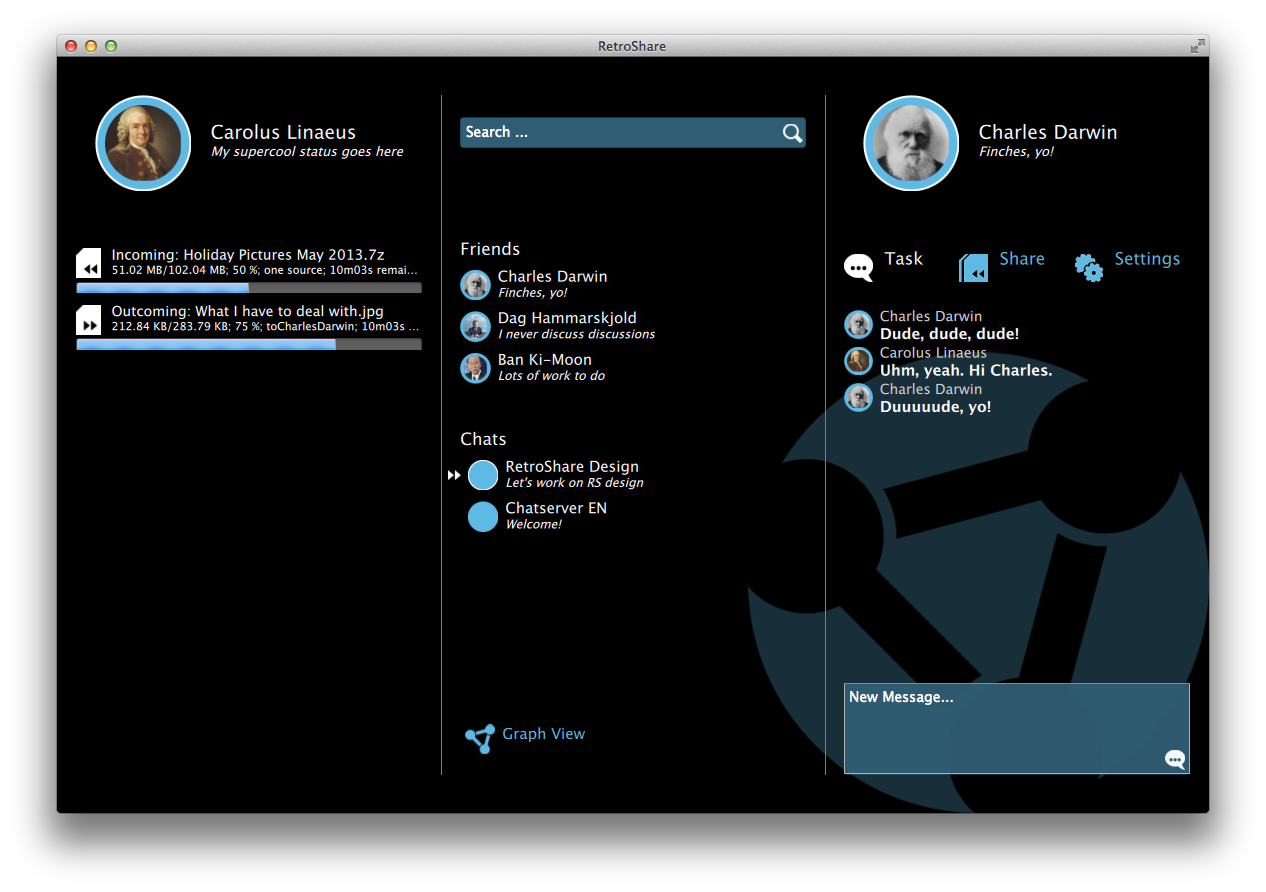Click 'Lots of work to do' status text
The height and width of the screenshot is (892, 1266).
tap(551, 376)
